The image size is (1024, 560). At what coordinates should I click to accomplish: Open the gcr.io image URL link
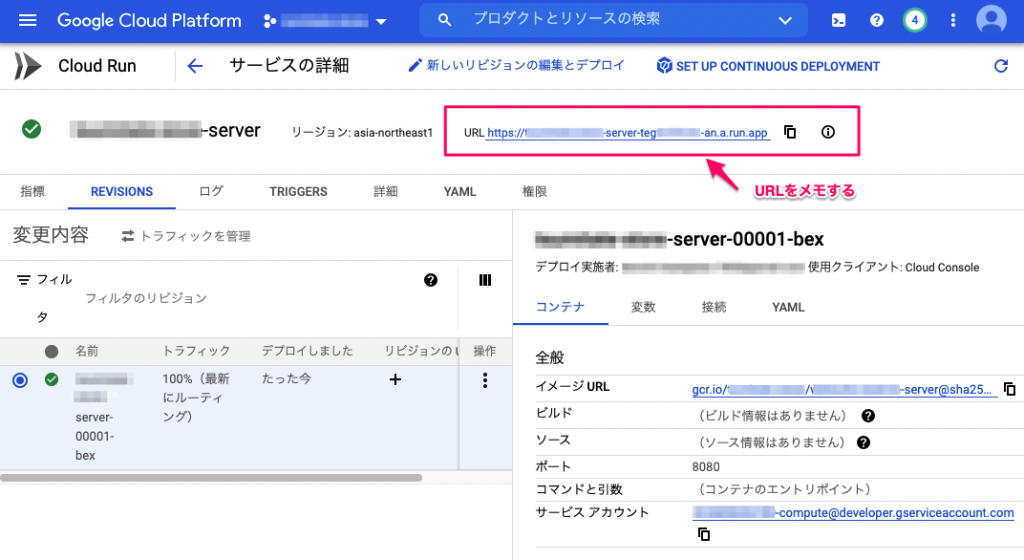coord(842,390)
